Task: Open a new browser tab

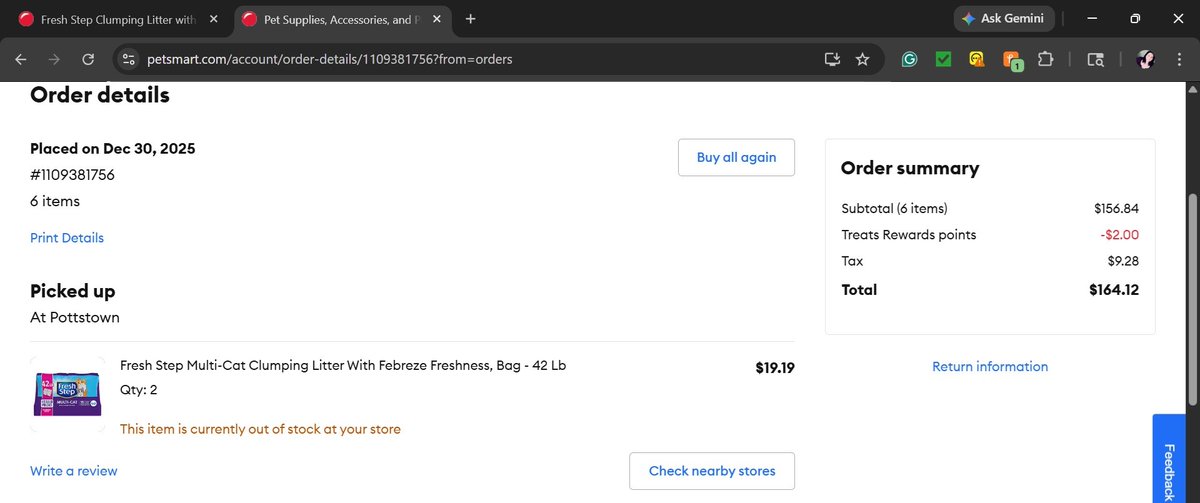Action: coord(470,18)
